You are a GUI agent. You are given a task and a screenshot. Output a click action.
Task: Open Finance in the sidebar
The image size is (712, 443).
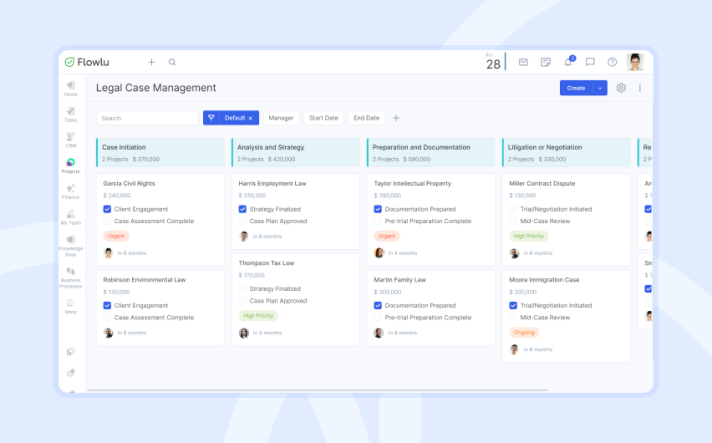pos(70,192)
